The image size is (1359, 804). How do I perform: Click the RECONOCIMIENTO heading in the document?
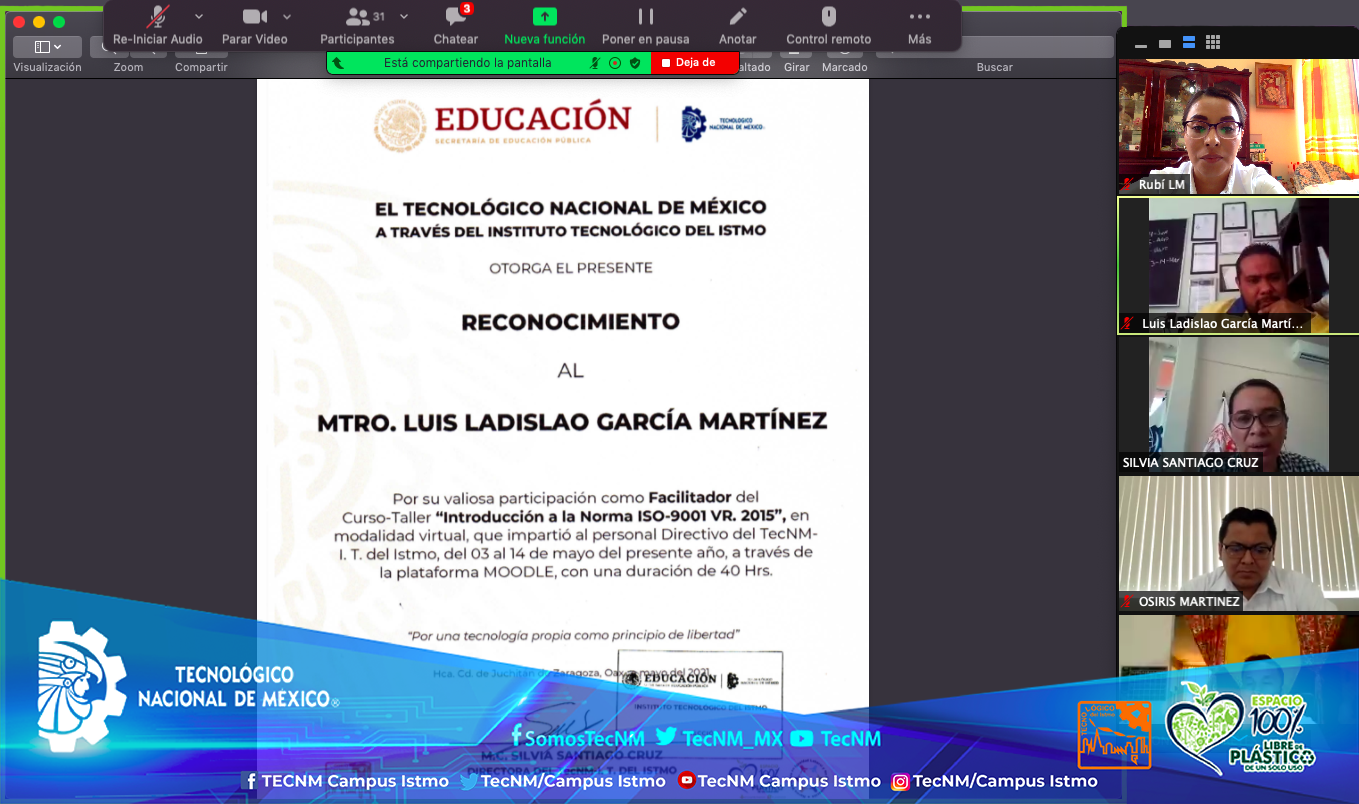coord(570,322)
